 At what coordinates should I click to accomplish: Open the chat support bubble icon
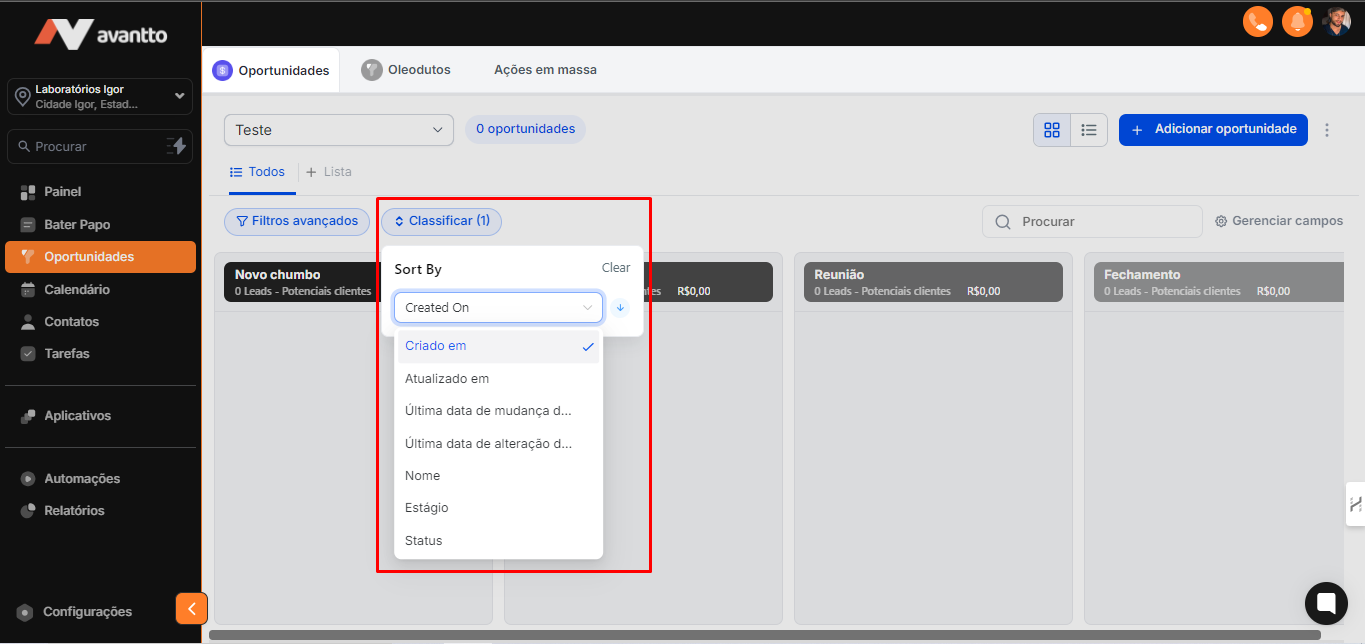[x=1326, y=603]
